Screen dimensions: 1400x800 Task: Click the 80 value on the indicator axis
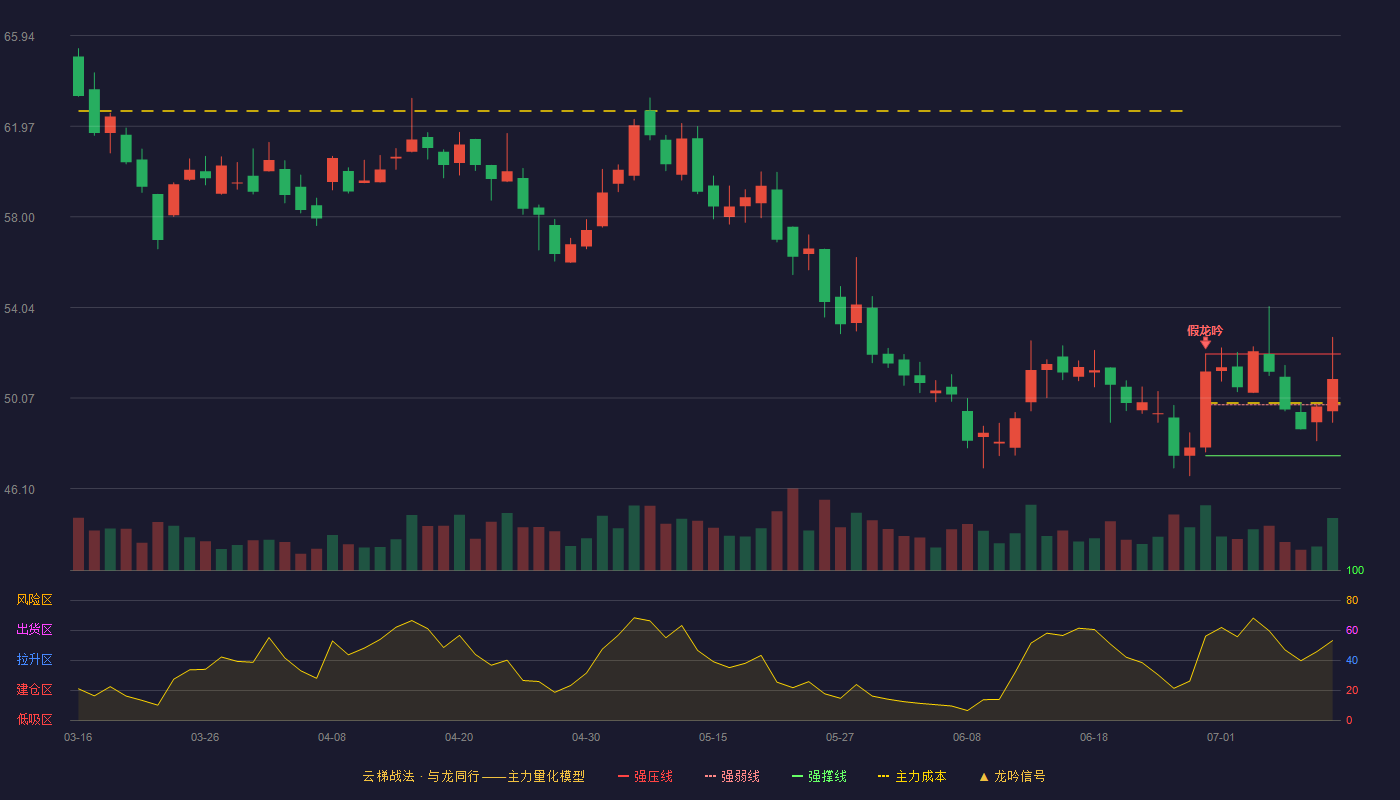1352,600
